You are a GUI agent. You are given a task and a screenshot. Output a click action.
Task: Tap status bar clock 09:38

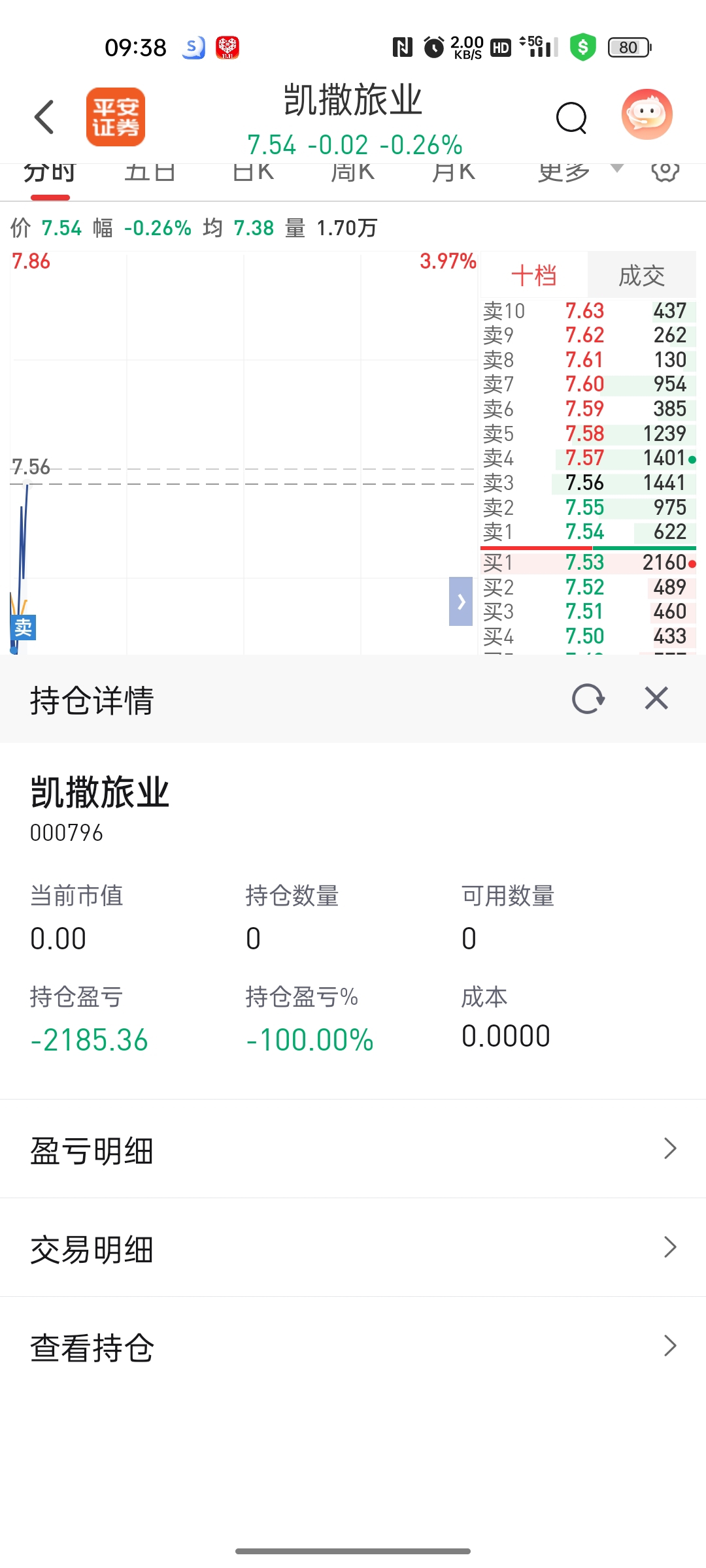click(x=135, y=48)
